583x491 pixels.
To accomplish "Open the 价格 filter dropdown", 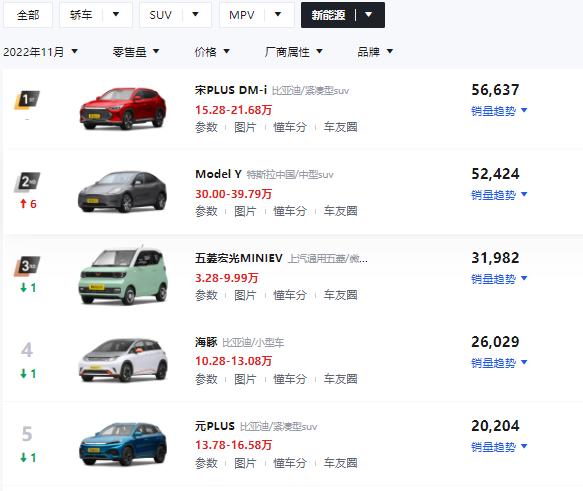I will [212, 52].
